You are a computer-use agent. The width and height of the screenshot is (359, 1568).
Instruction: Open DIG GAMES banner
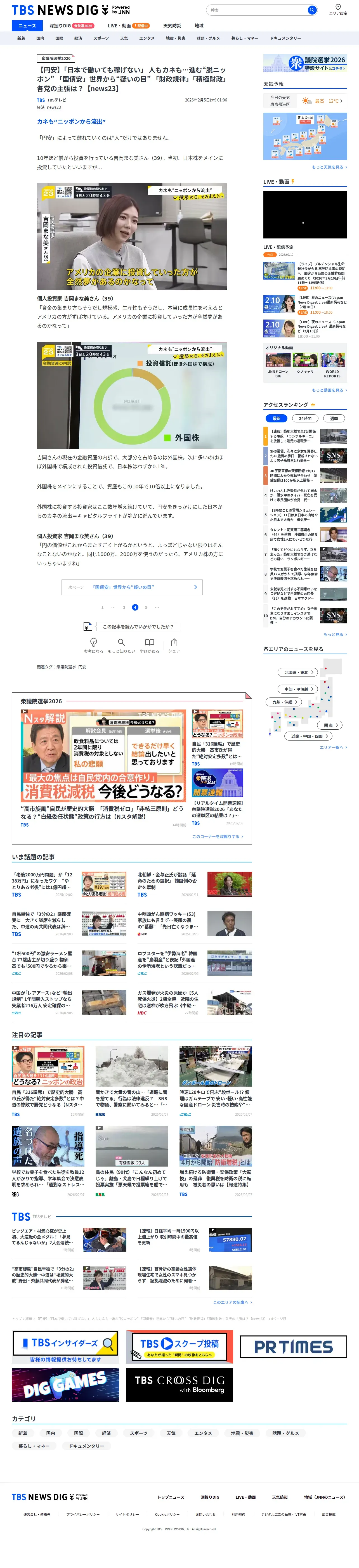pyautogui.click(x=65, y=1385)
